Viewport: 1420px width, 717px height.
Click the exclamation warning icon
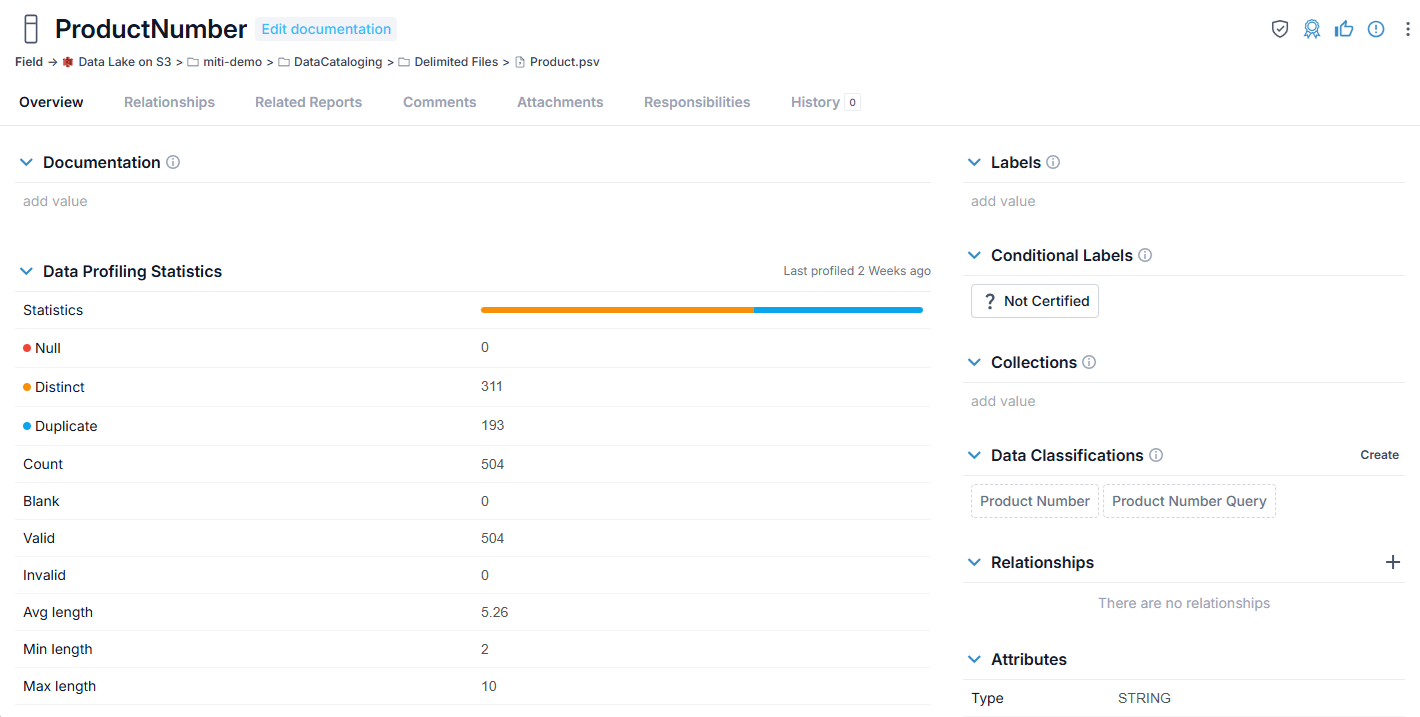click(1376, 29)
